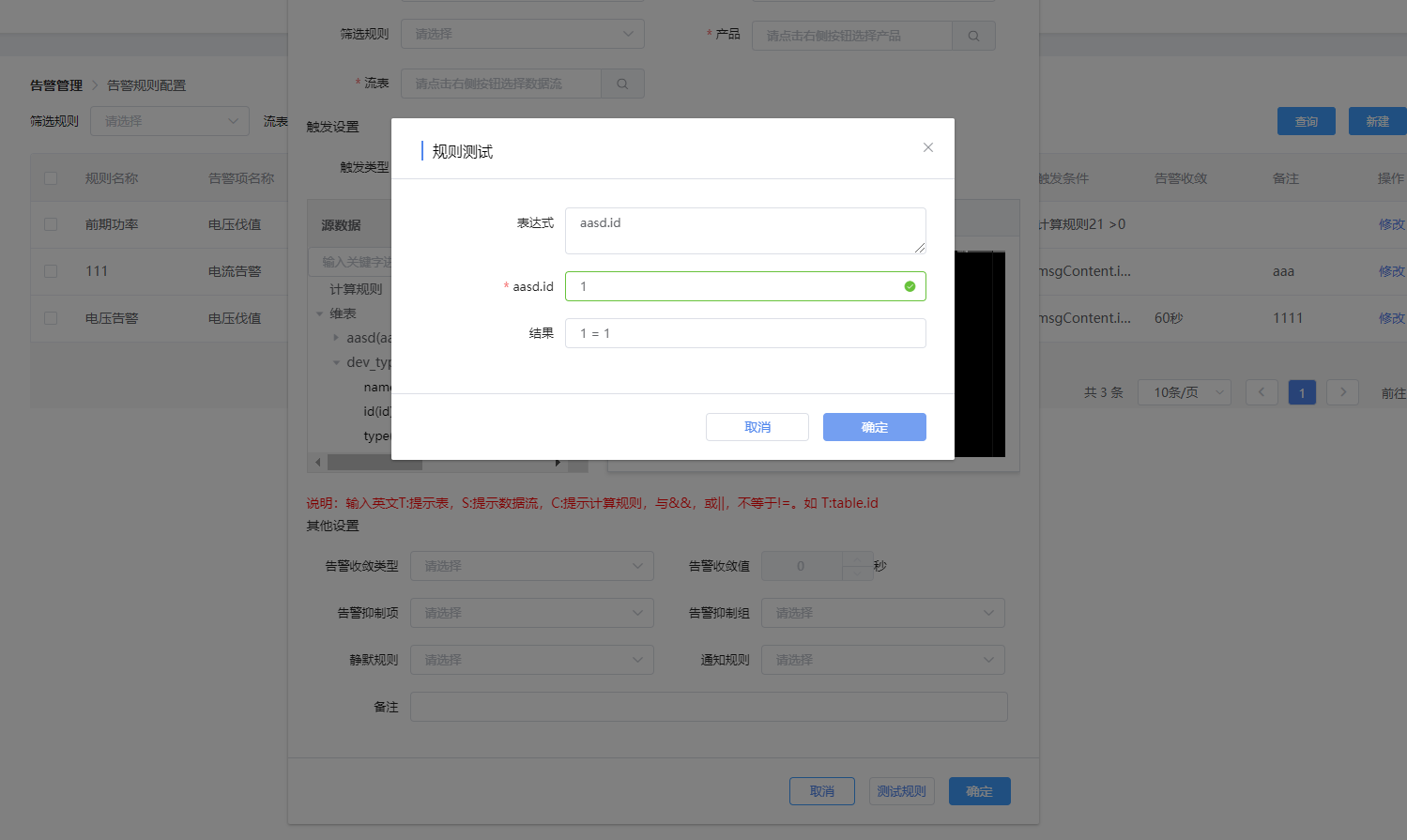
Task: Open the 静默规则 dropdown
Action: pos(532,660)
